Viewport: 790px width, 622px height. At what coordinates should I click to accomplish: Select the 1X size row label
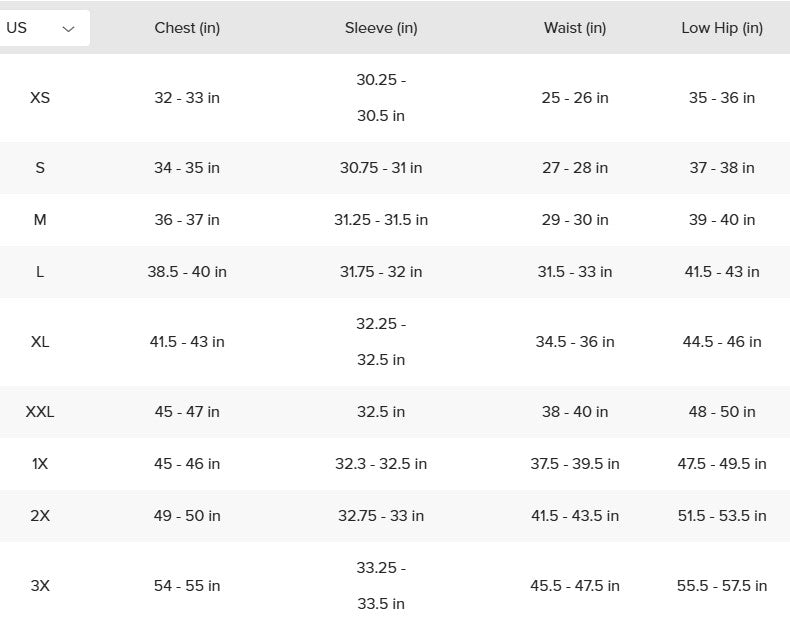click(40, 464)
